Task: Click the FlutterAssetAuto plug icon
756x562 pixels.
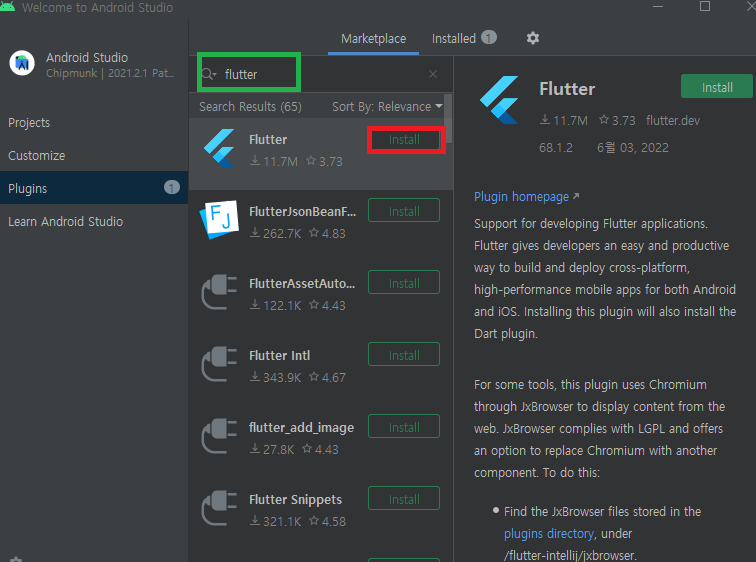Action: point(219,292)
